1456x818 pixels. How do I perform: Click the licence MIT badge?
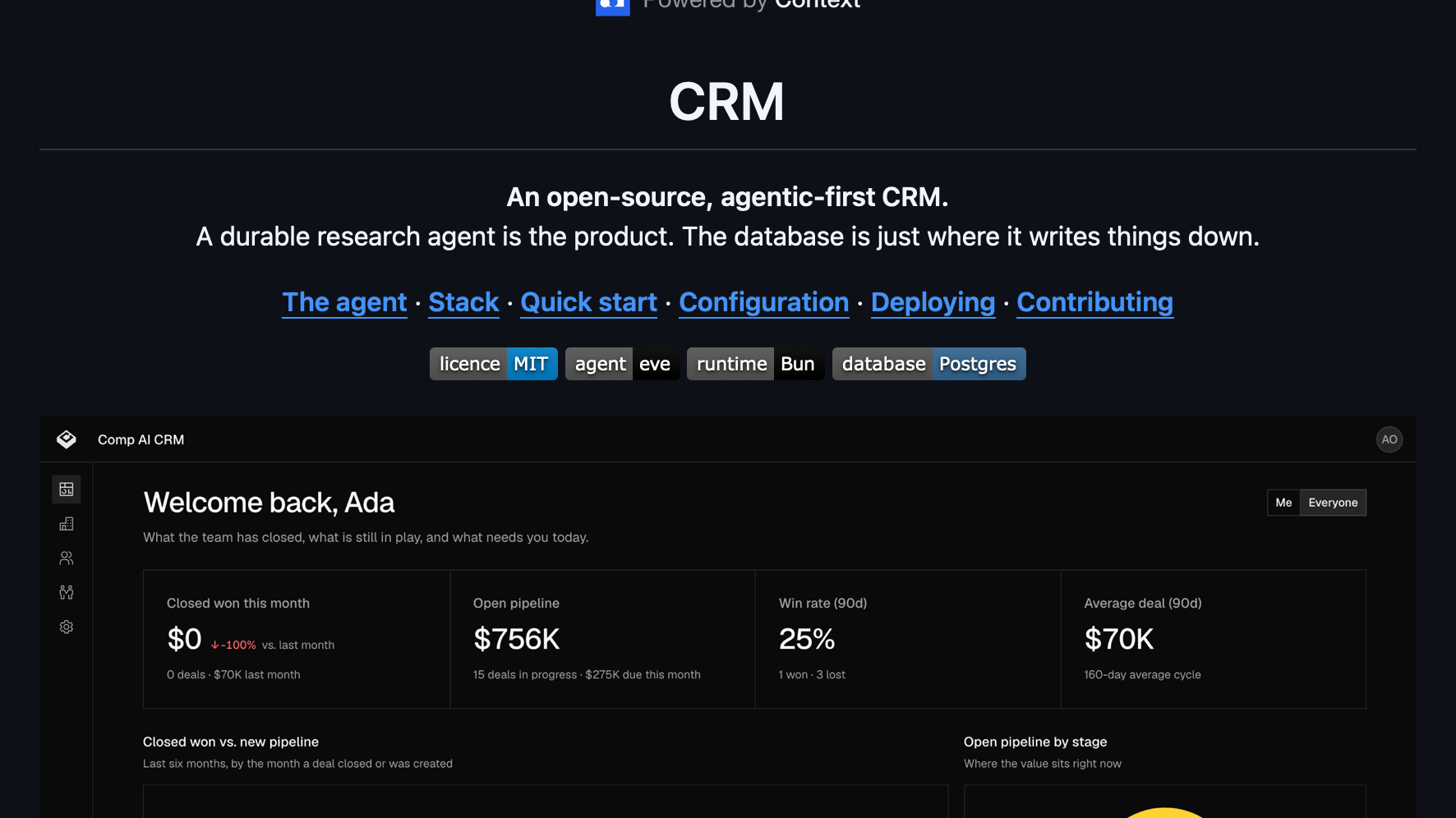click(x=494, y=364)
